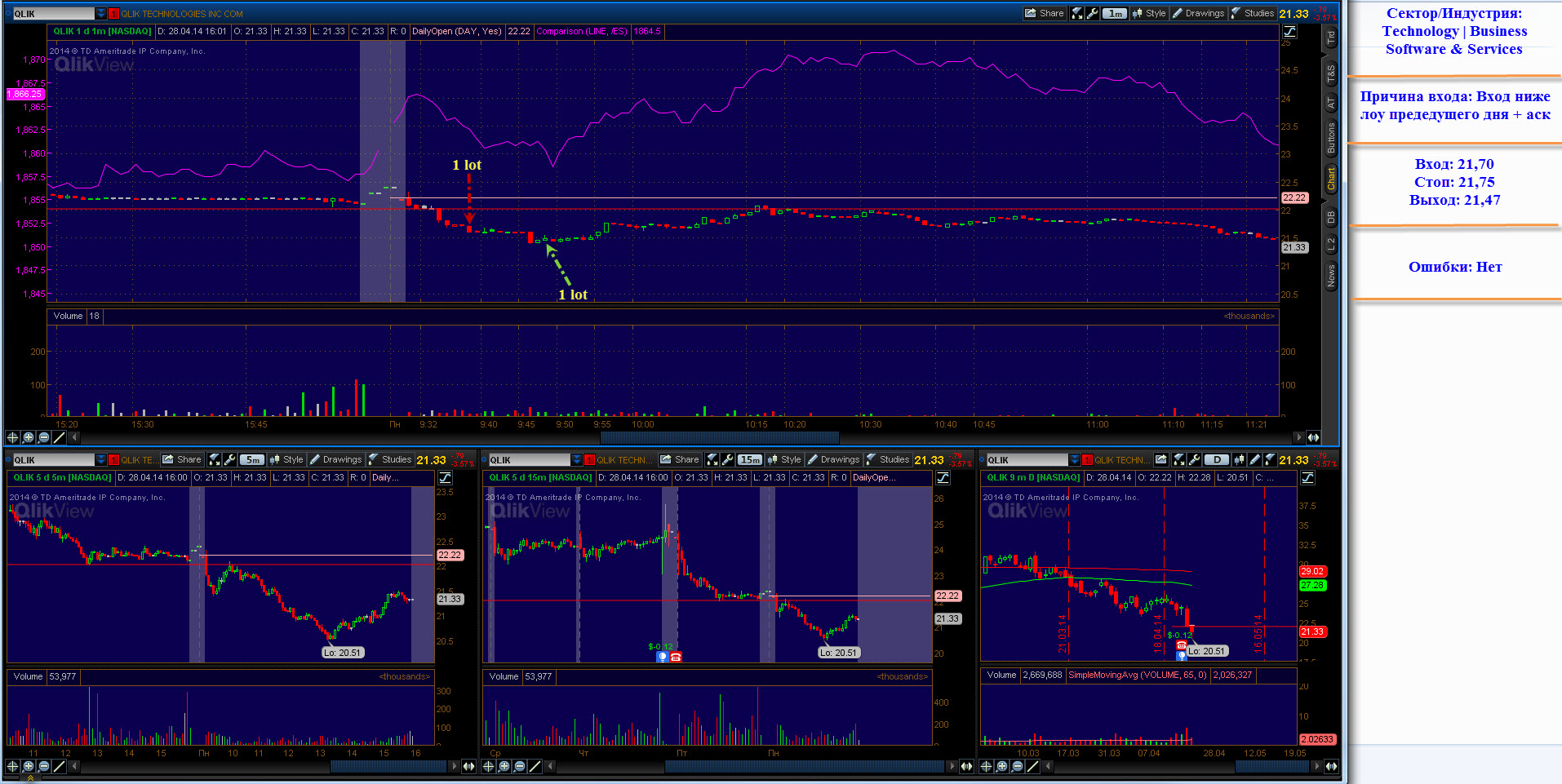The image size is (1562, 784).
Task: Expand the symbol dropdown arrow in top chart
Action: (x=101, y=14)
